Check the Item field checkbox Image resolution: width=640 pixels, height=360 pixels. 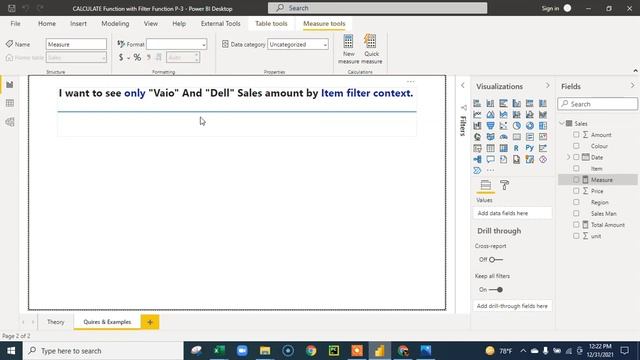point(576,168)
